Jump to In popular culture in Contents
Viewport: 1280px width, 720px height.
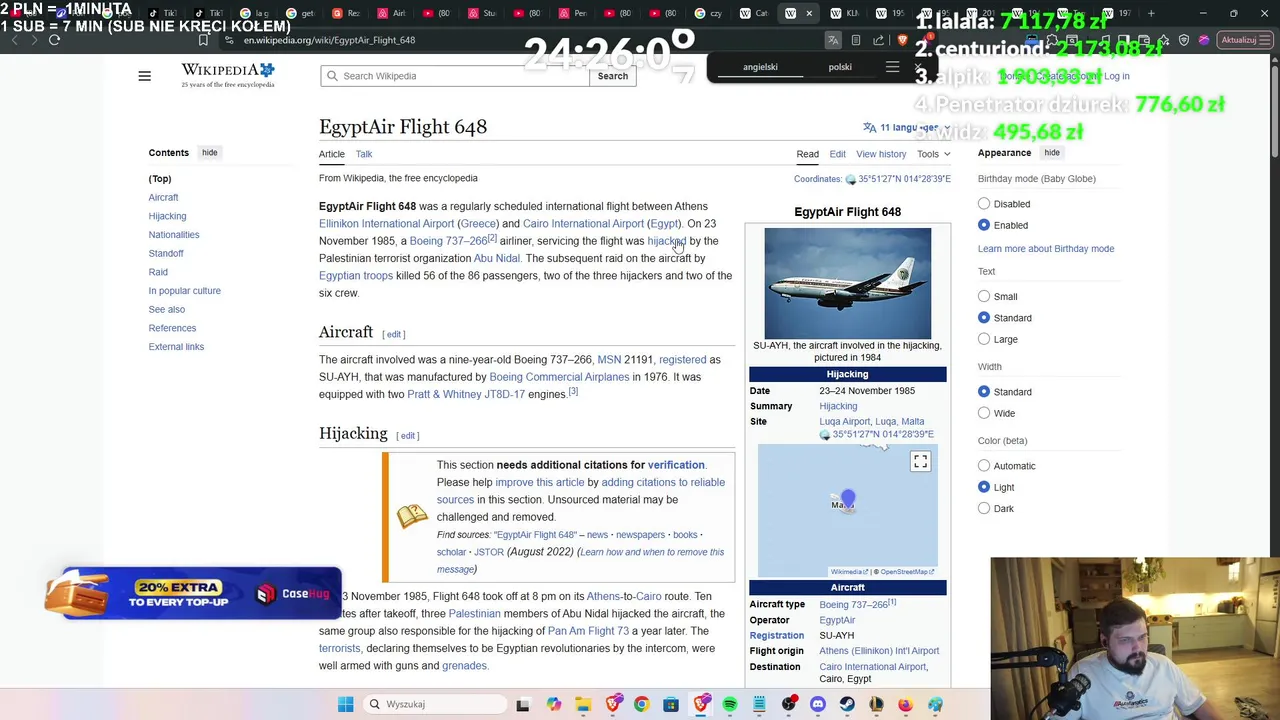click(x=185, y=291)
